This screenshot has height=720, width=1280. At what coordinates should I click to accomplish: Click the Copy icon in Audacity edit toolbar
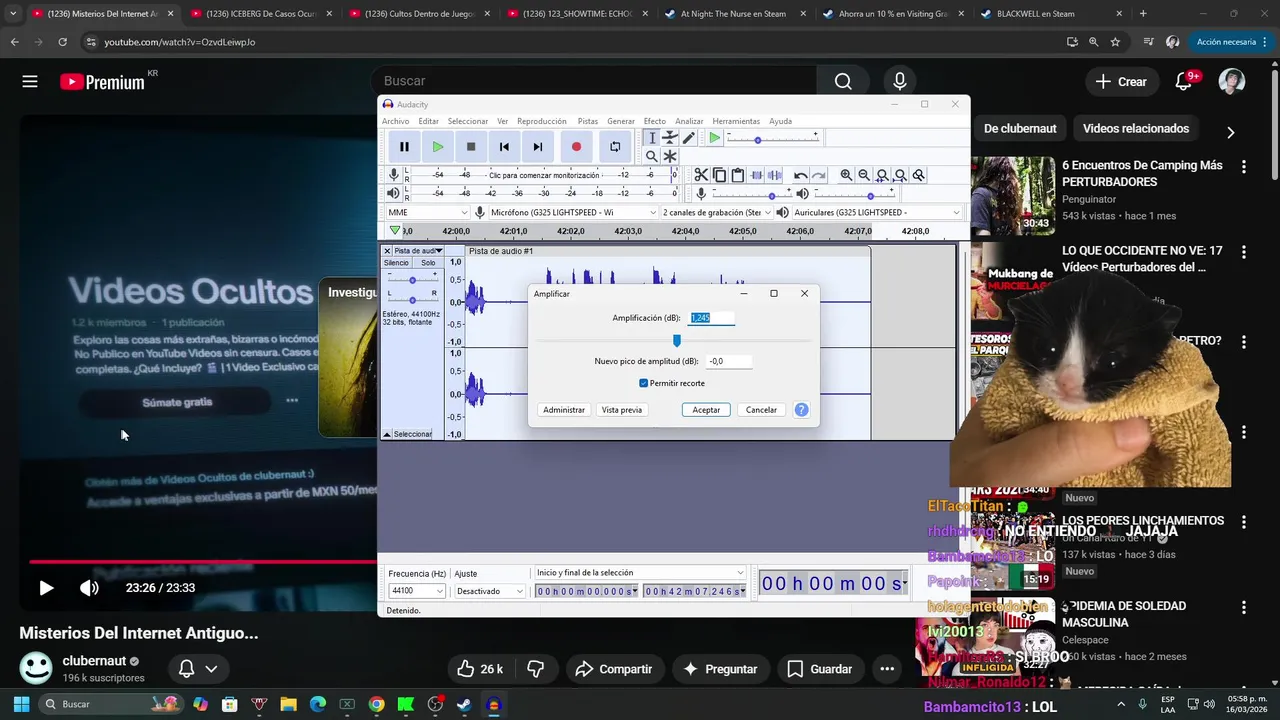coord(719,175)
